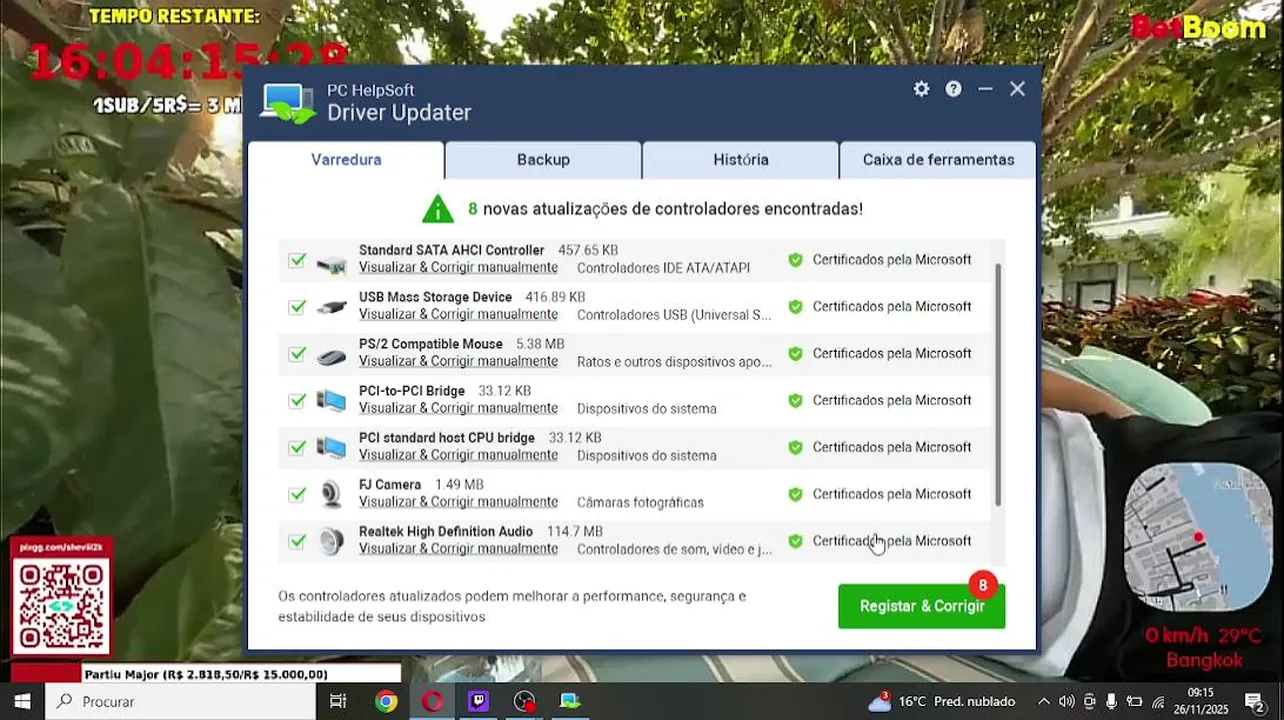Click Visualizar & Corrigir manualmente for PCI host CPU bridge
The image size is (1284, 720).
click(x=458, y=456)
